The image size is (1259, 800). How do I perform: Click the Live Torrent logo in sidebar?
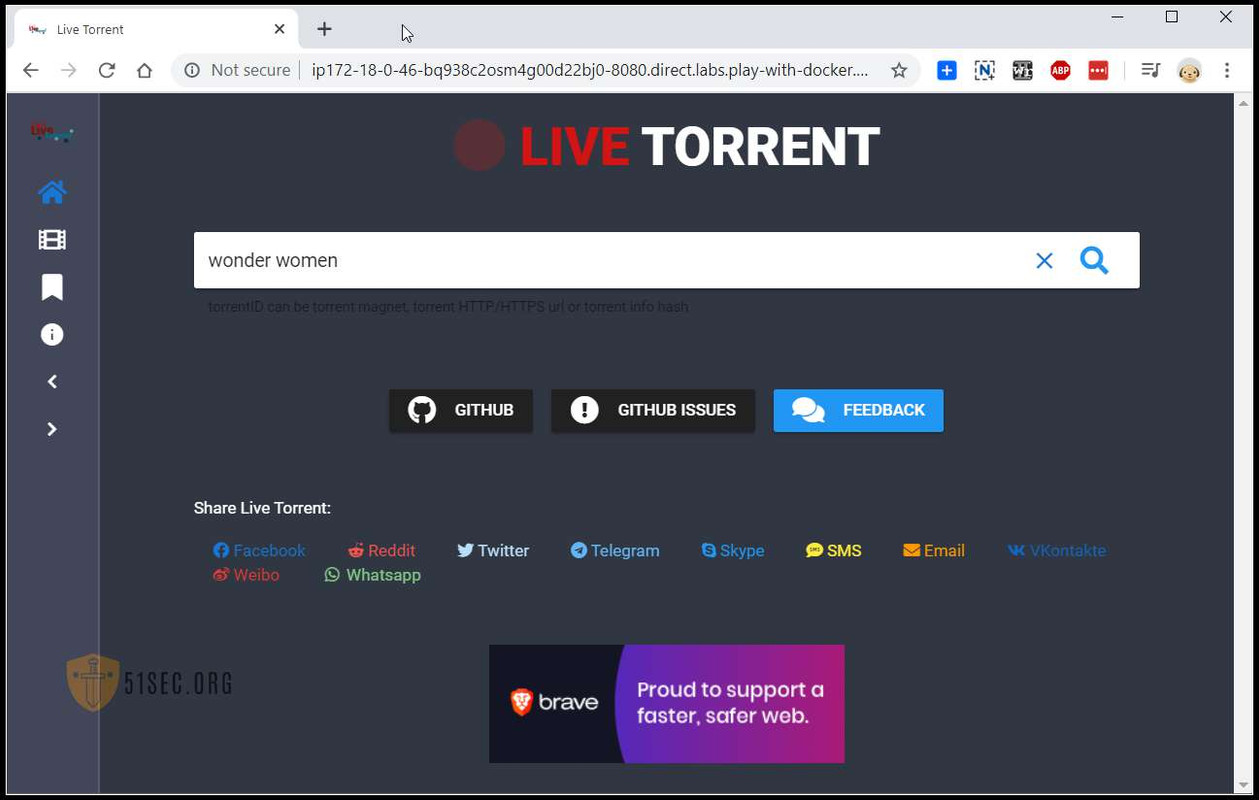click(52, 132)
